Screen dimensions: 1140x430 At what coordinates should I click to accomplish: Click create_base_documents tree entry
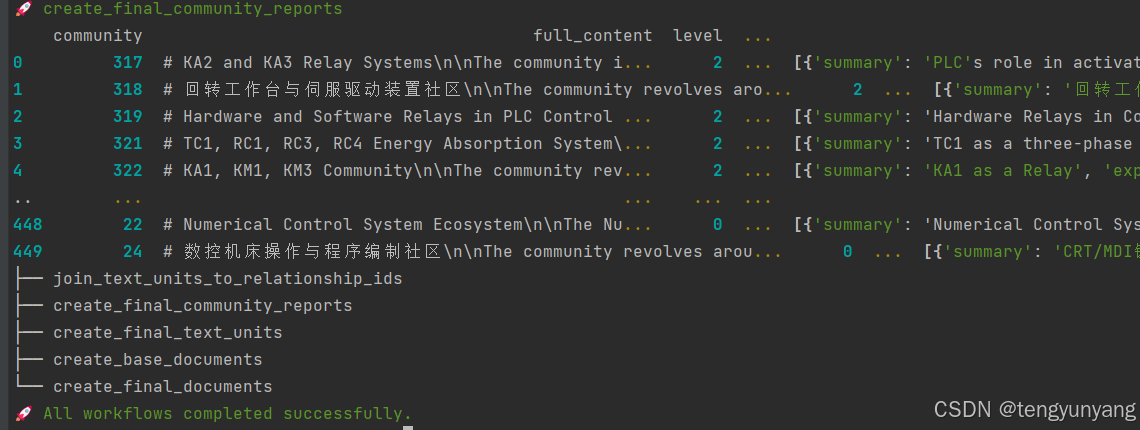tap(158, 359)
